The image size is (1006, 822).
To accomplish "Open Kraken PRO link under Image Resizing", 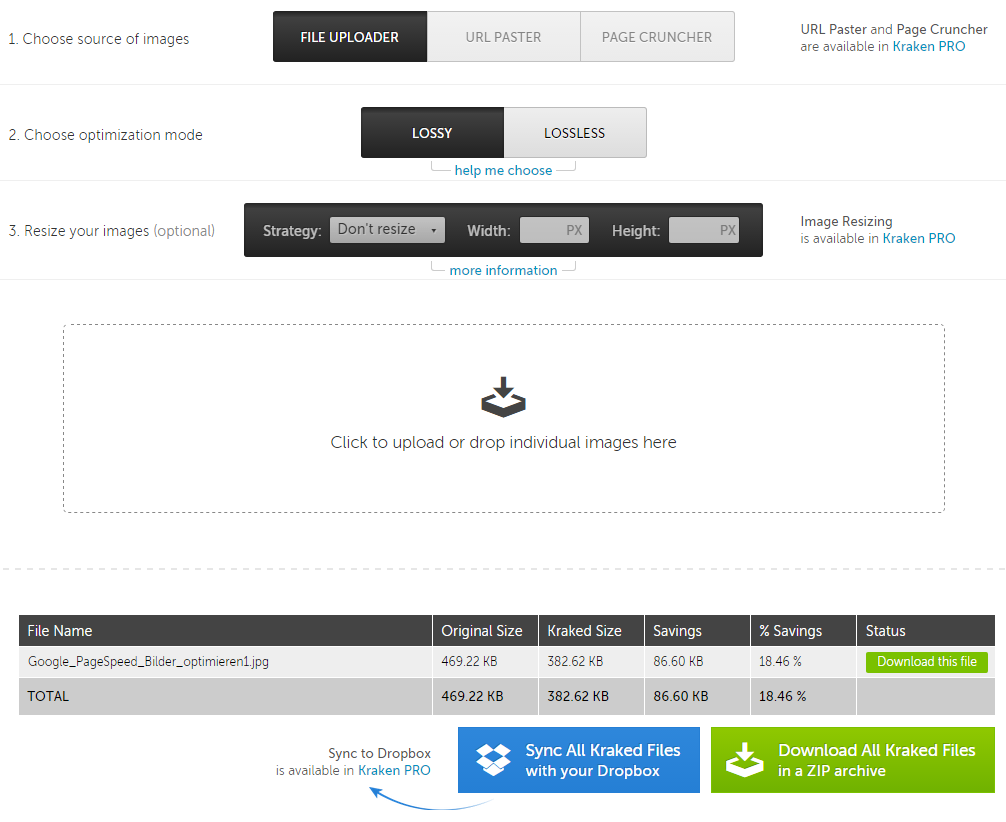I will pos(919,238).
